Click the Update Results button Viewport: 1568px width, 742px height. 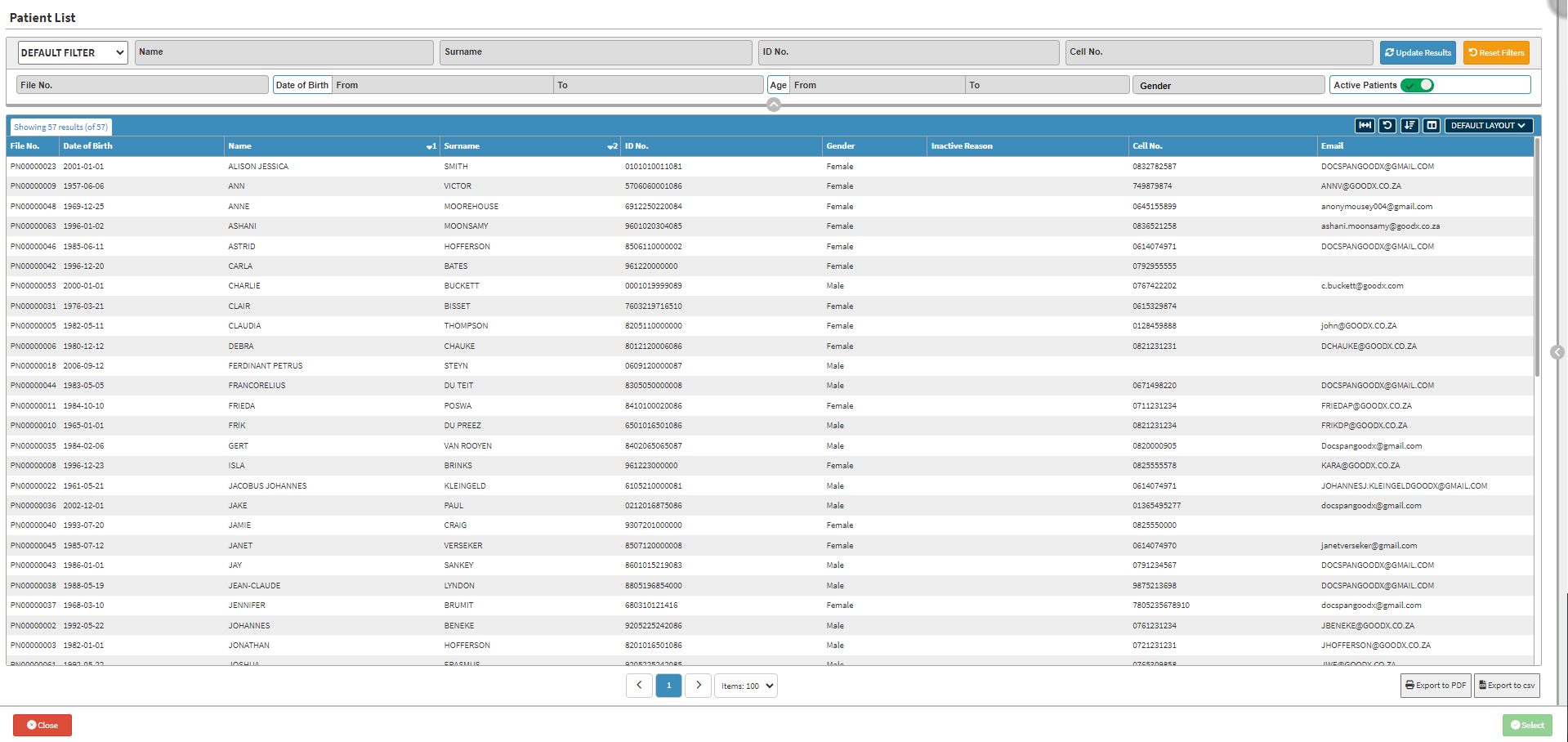[1418, 53]
